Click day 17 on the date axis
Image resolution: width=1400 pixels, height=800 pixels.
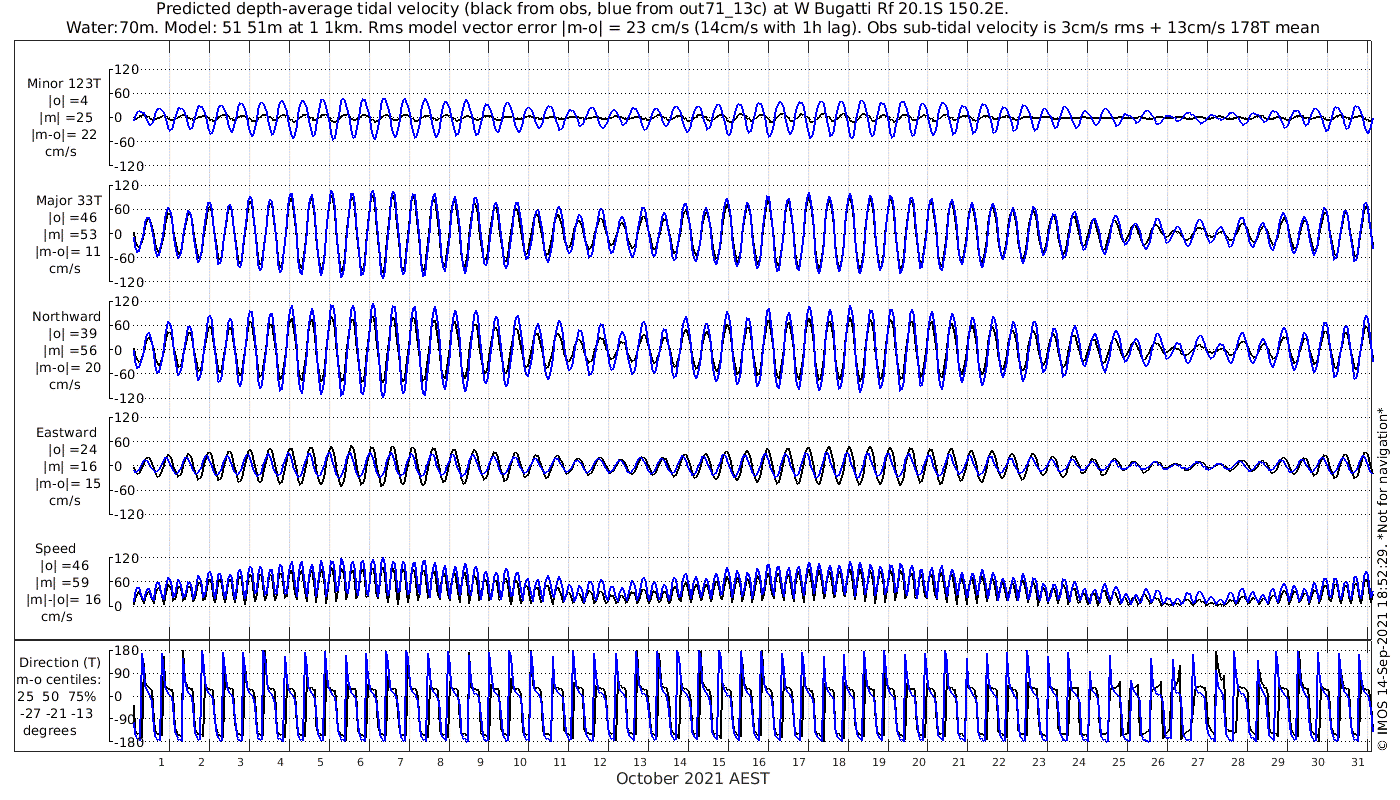(x=799, y=762)
